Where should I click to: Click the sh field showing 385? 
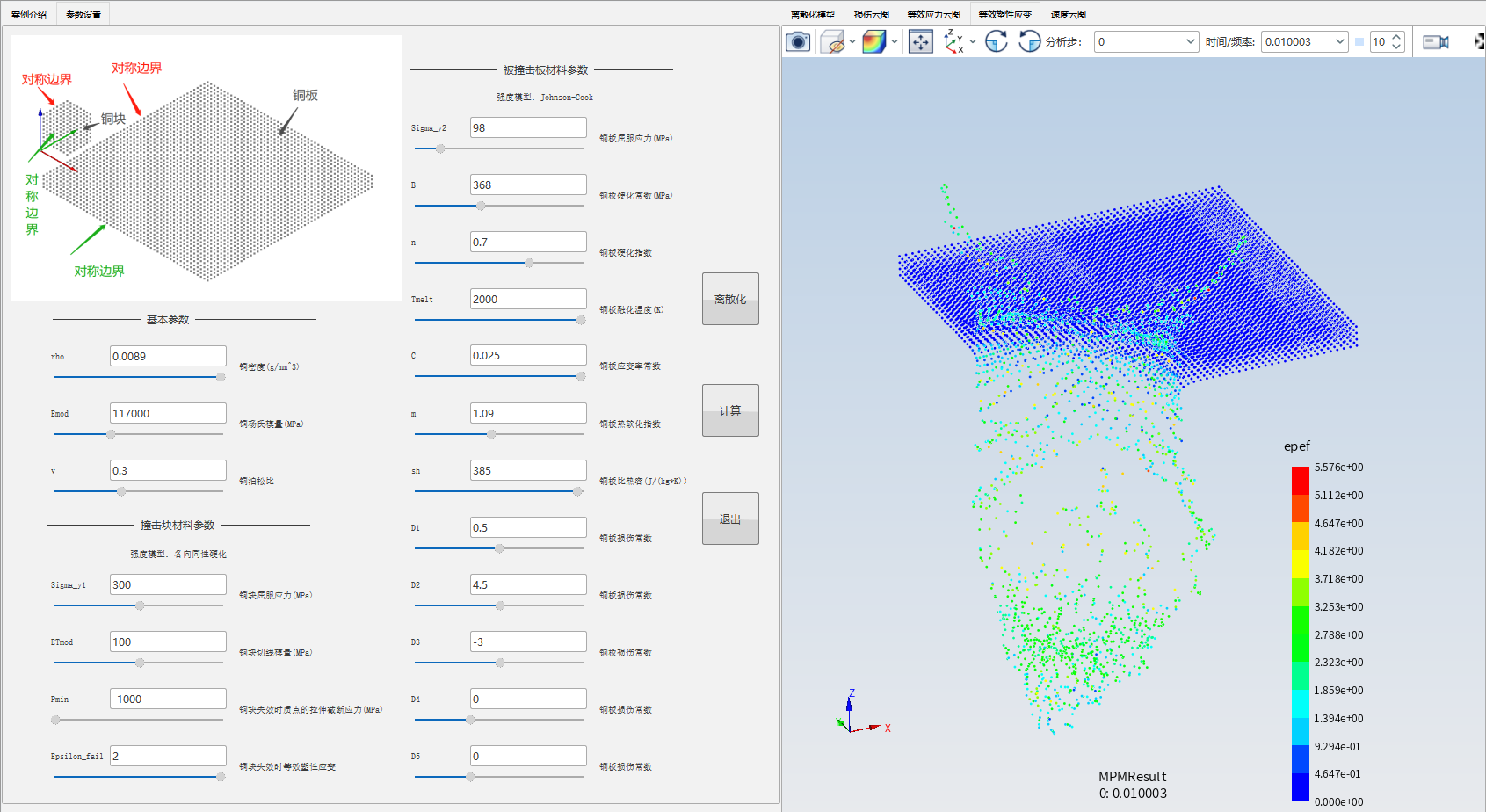pyautogui.click(x=528, y=470)
